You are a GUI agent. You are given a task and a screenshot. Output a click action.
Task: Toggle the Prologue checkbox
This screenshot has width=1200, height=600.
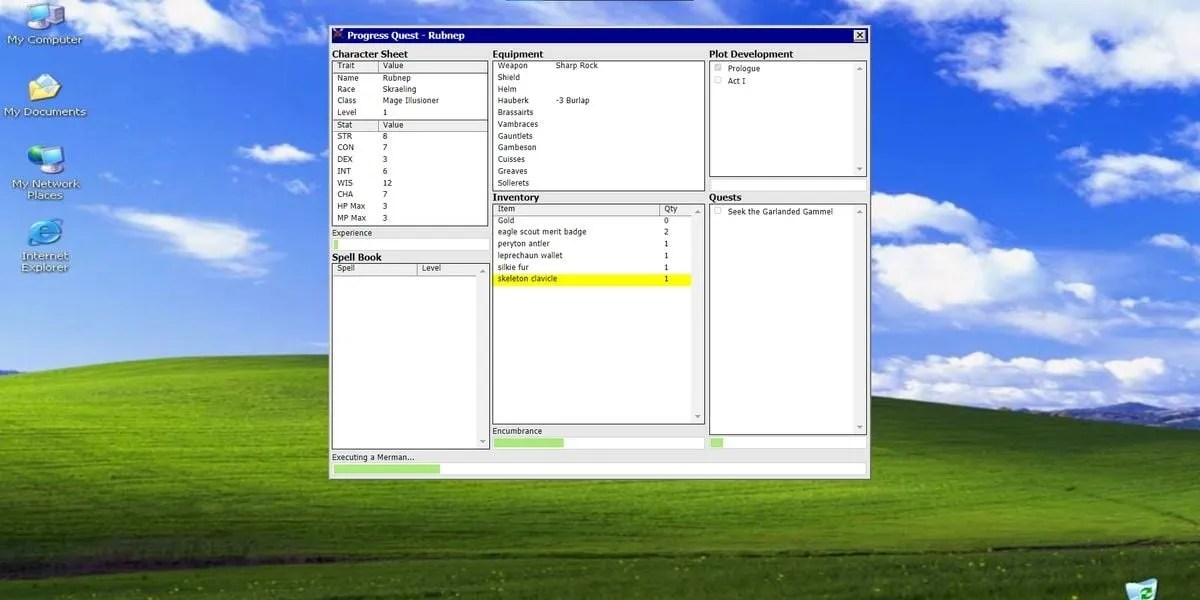click(718, 68)
